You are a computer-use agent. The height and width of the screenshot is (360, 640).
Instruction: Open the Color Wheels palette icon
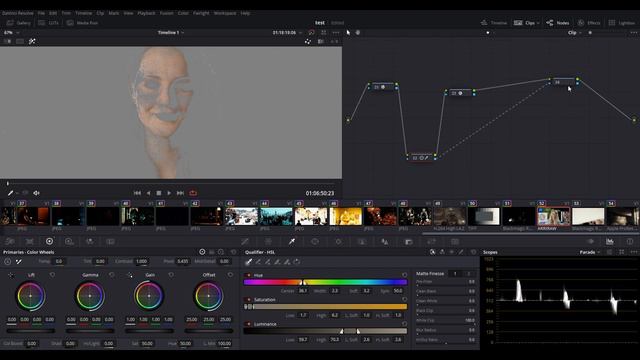(x=49, y=242)
